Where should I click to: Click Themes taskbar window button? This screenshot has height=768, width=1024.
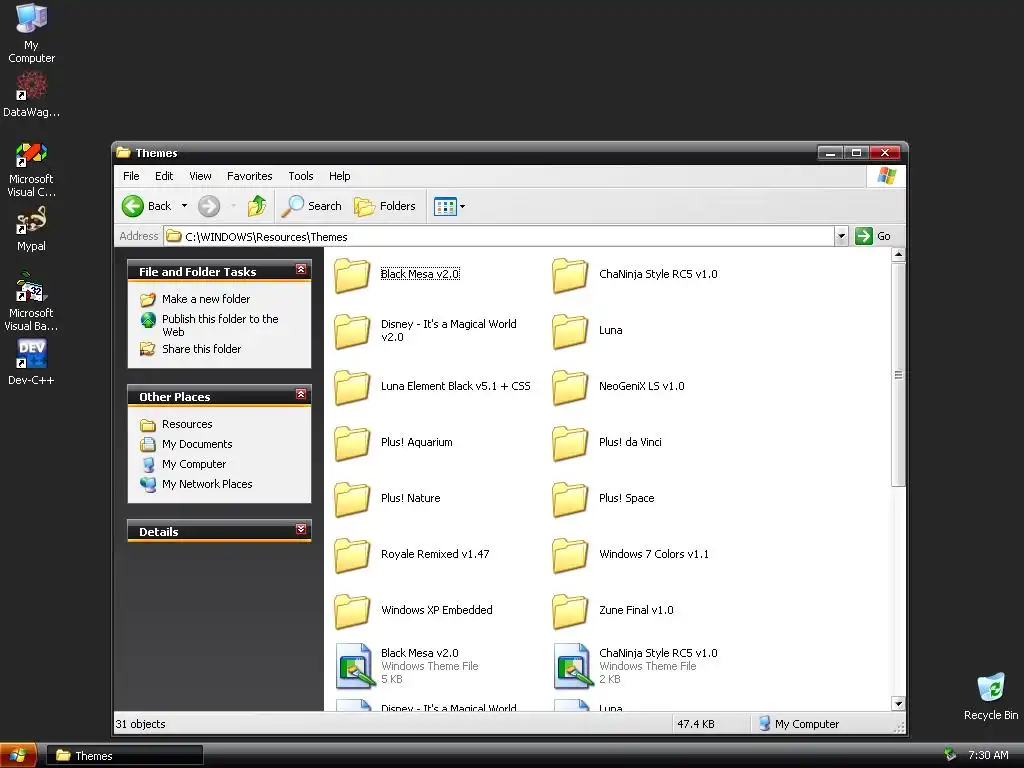[124, 756]
